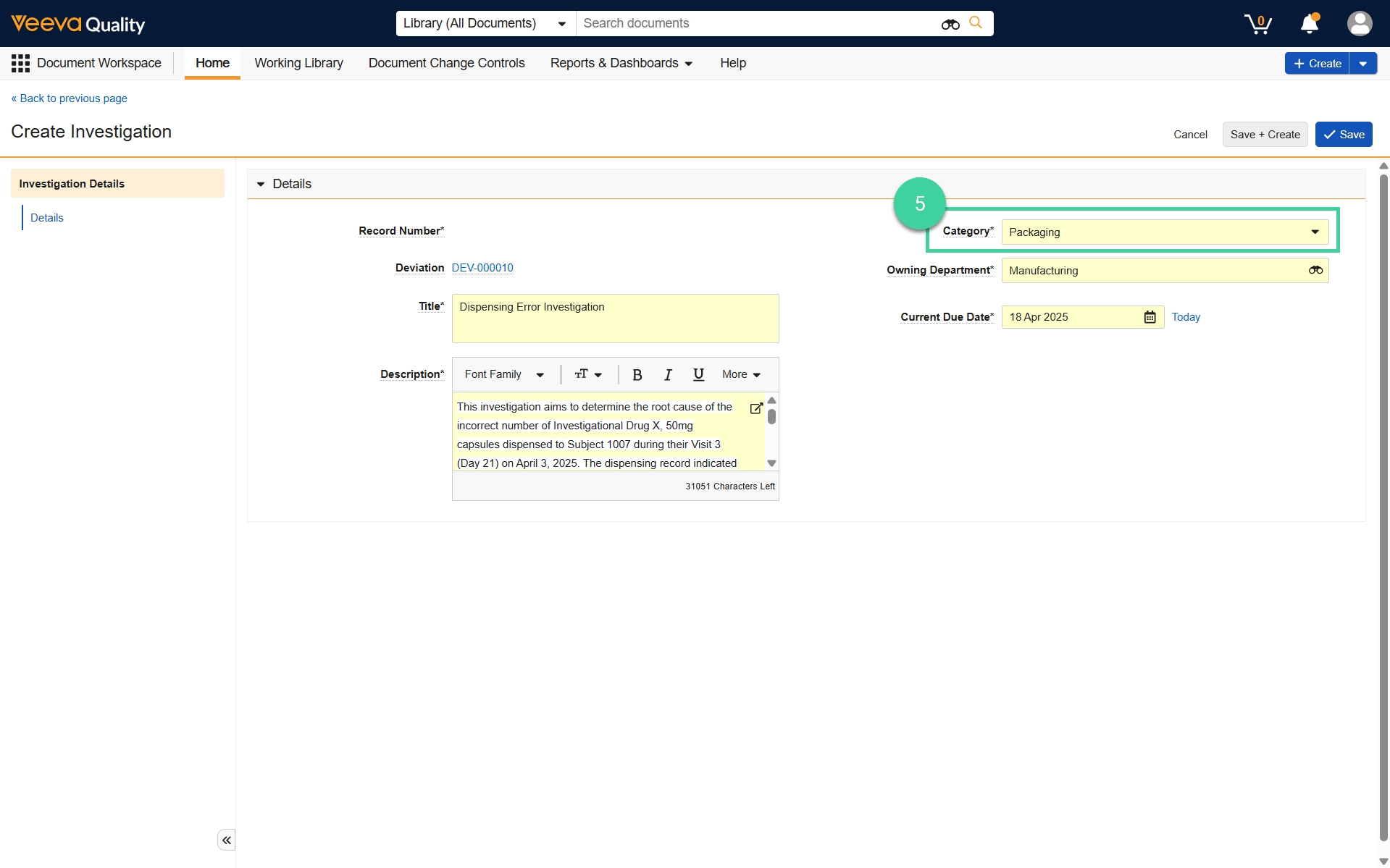
Task: Click the binoculars advanced search icon
Action: [950, 24]
